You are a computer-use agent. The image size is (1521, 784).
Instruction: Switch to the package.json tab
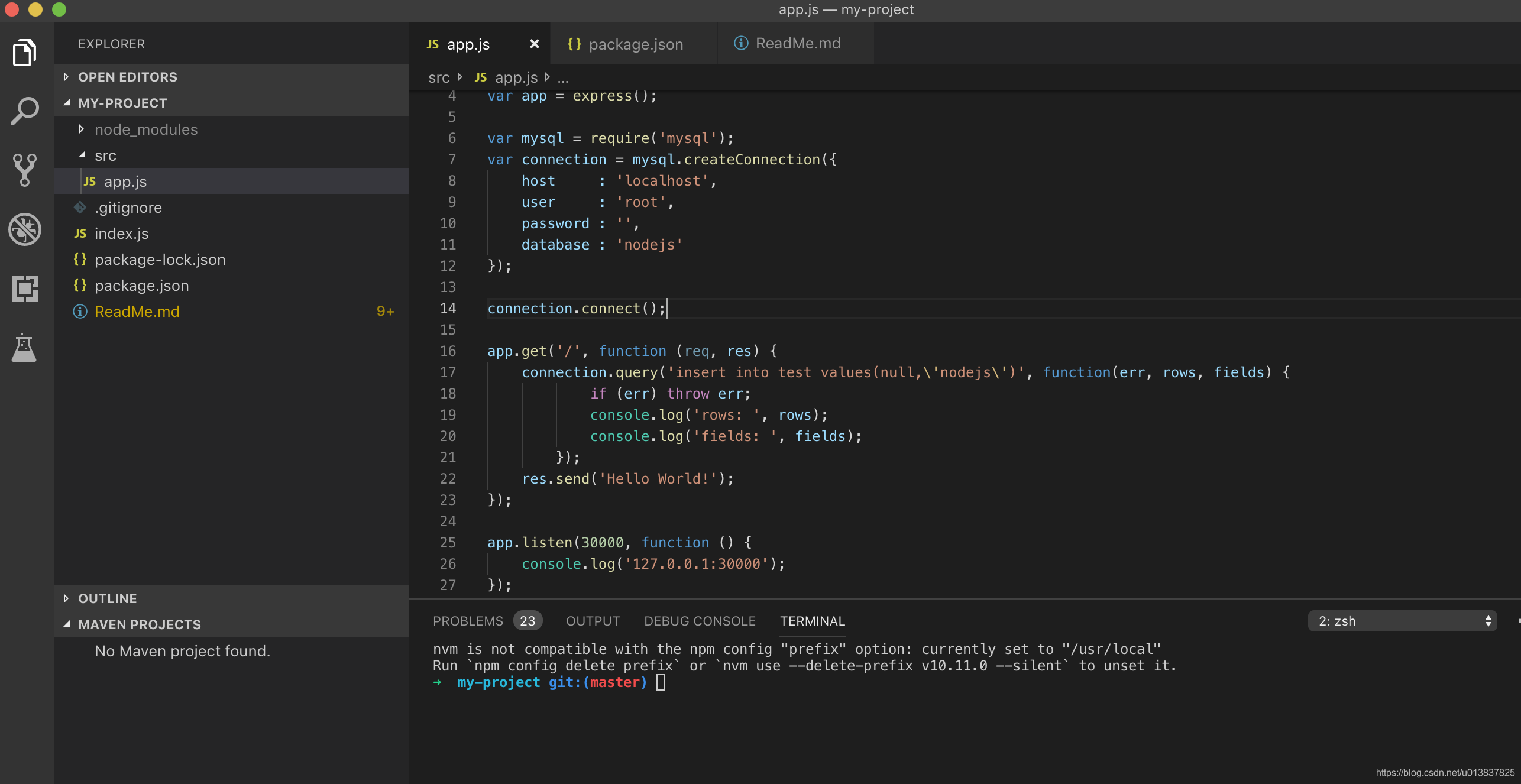coord(633,44)
